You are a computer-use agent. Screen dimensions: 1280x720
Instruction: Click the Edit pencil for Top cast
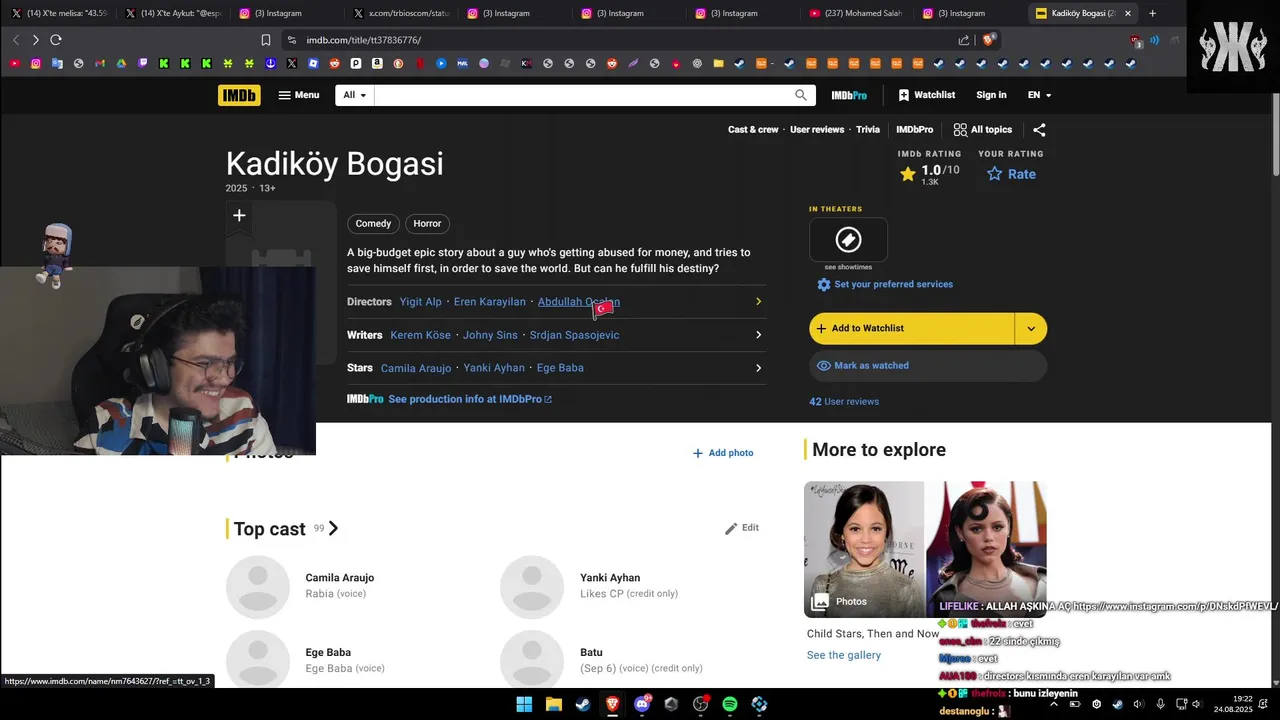[x=742, y=528]
